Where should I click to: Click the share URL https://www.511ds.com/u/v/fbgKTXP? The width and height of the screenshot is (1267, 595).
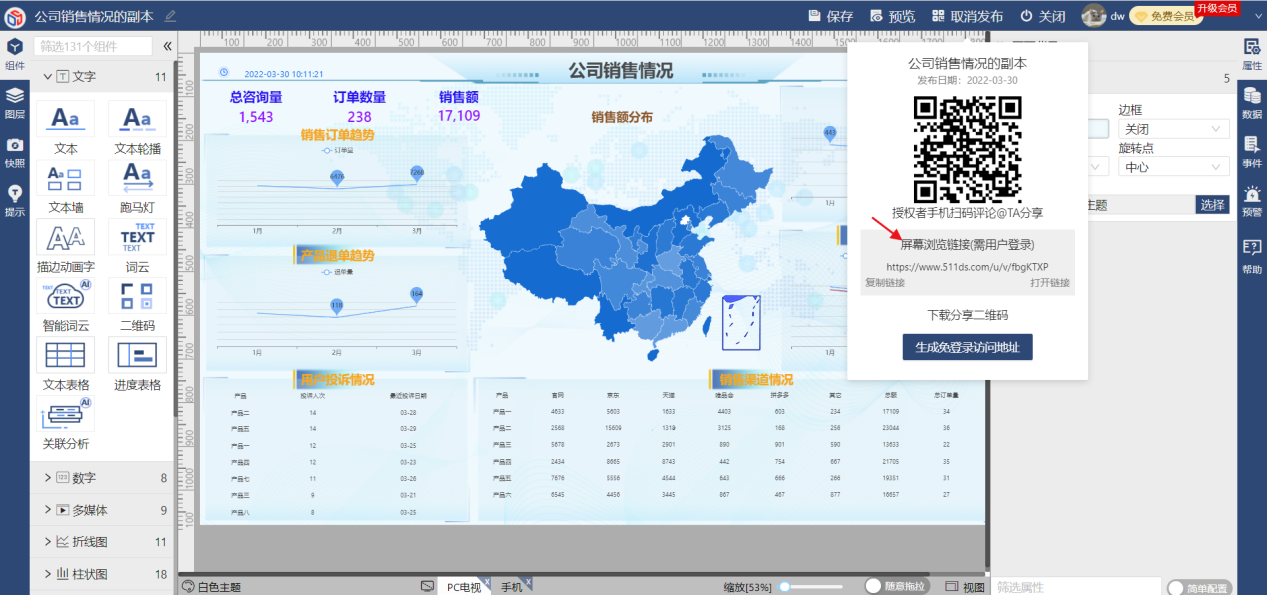967,267
